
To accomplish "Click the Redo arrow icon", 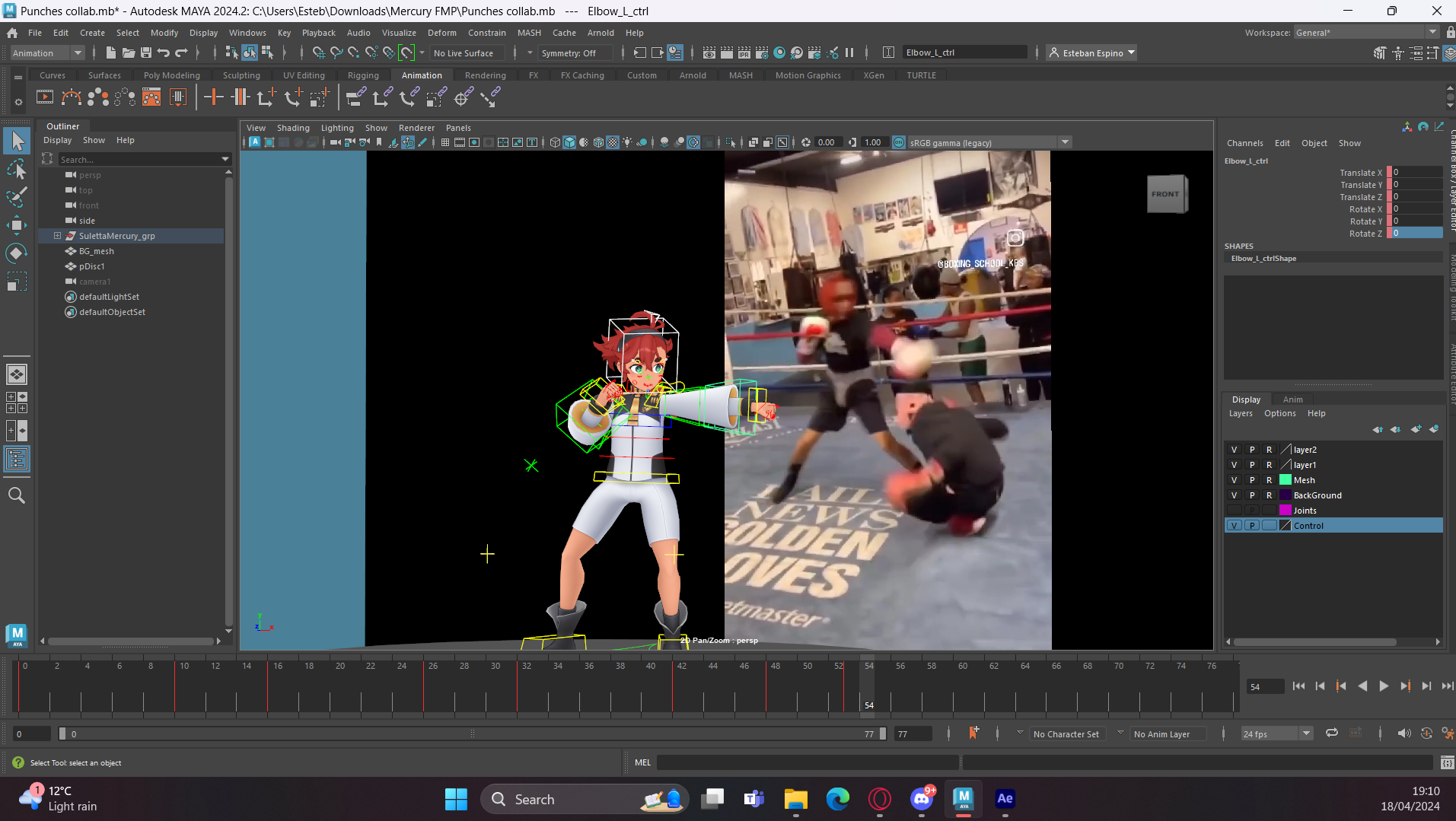I will click(x=181, y=53).
